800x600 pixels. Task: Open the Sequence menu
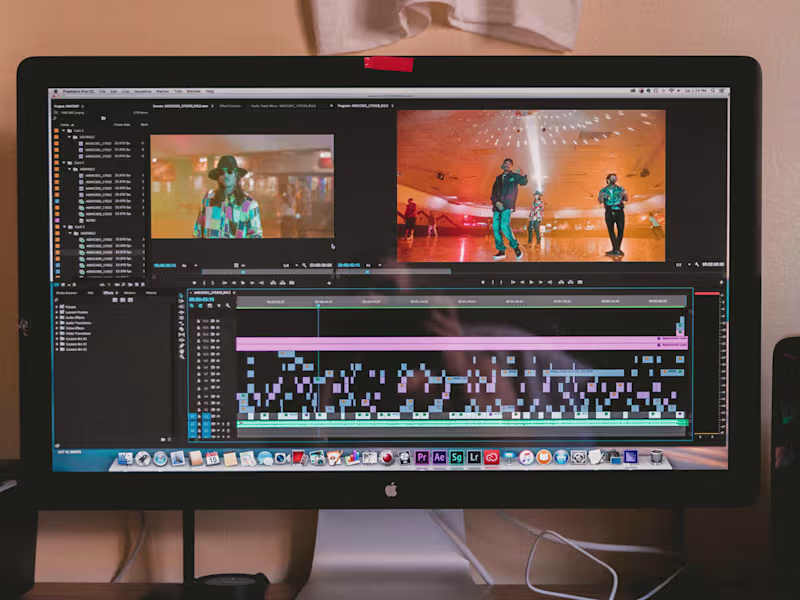click(x=143, y=91)
